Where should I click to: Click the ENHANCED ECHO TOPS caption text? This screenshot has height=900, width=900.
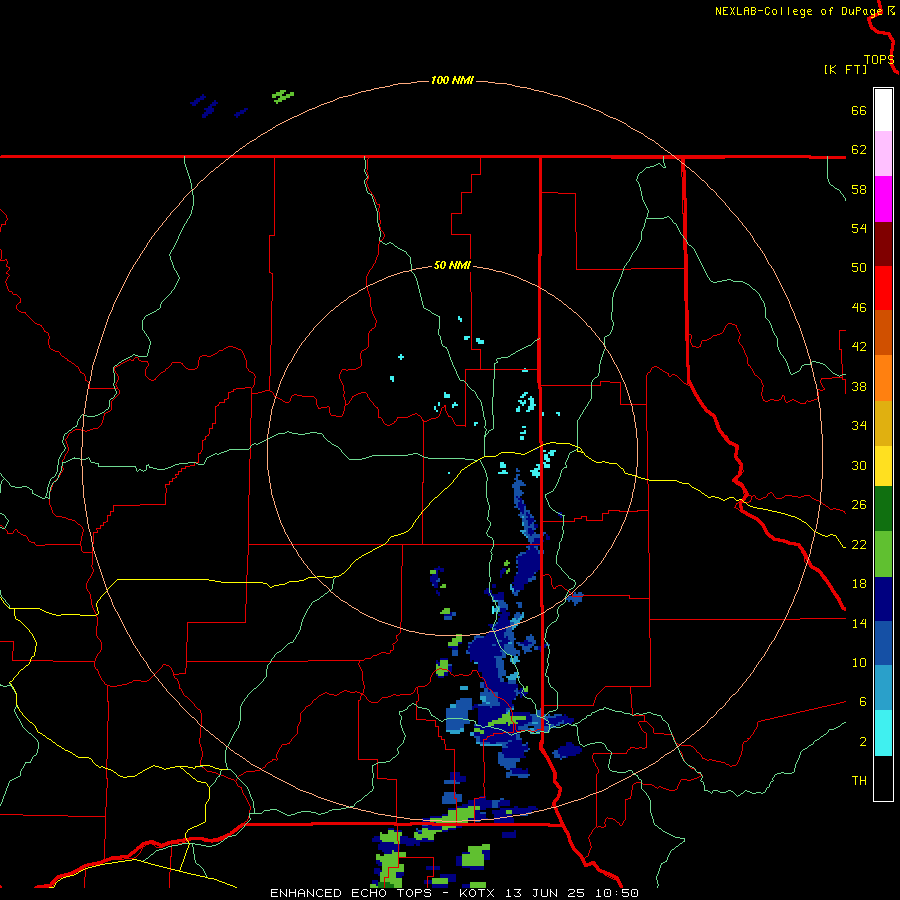click(351, 893)
